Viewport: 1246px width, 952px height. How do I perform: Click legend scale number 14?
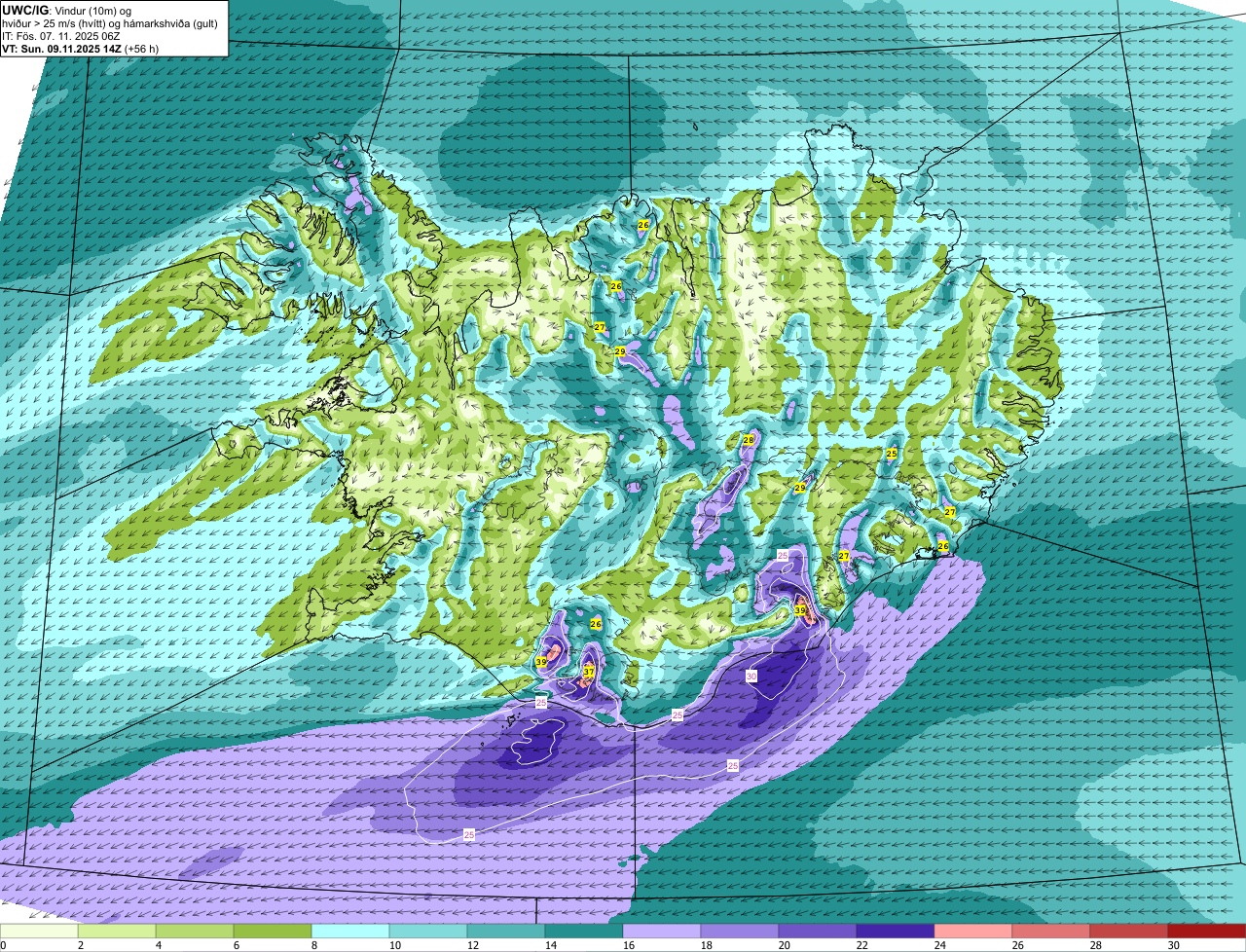550,945
